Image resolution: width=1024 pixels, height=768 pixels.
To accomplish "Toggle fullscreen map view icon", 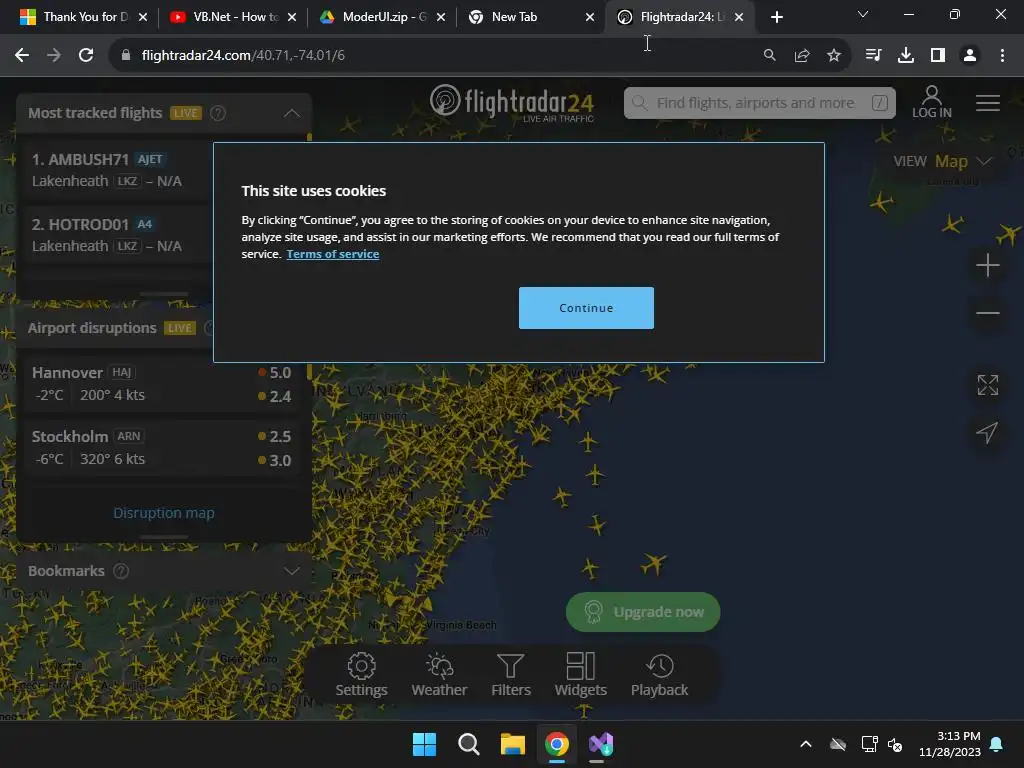I will [x=987, y=385].
